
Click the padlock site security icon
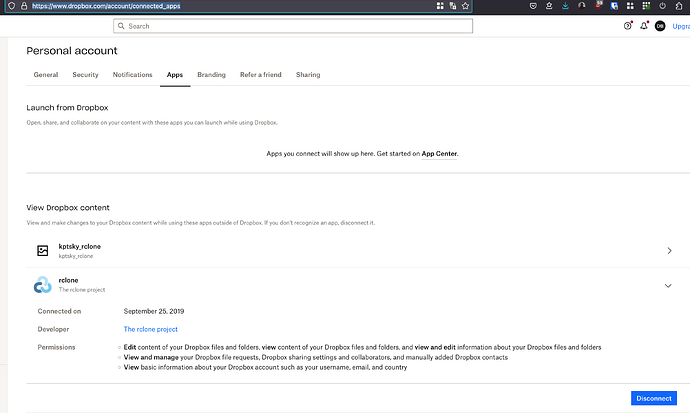23,6
